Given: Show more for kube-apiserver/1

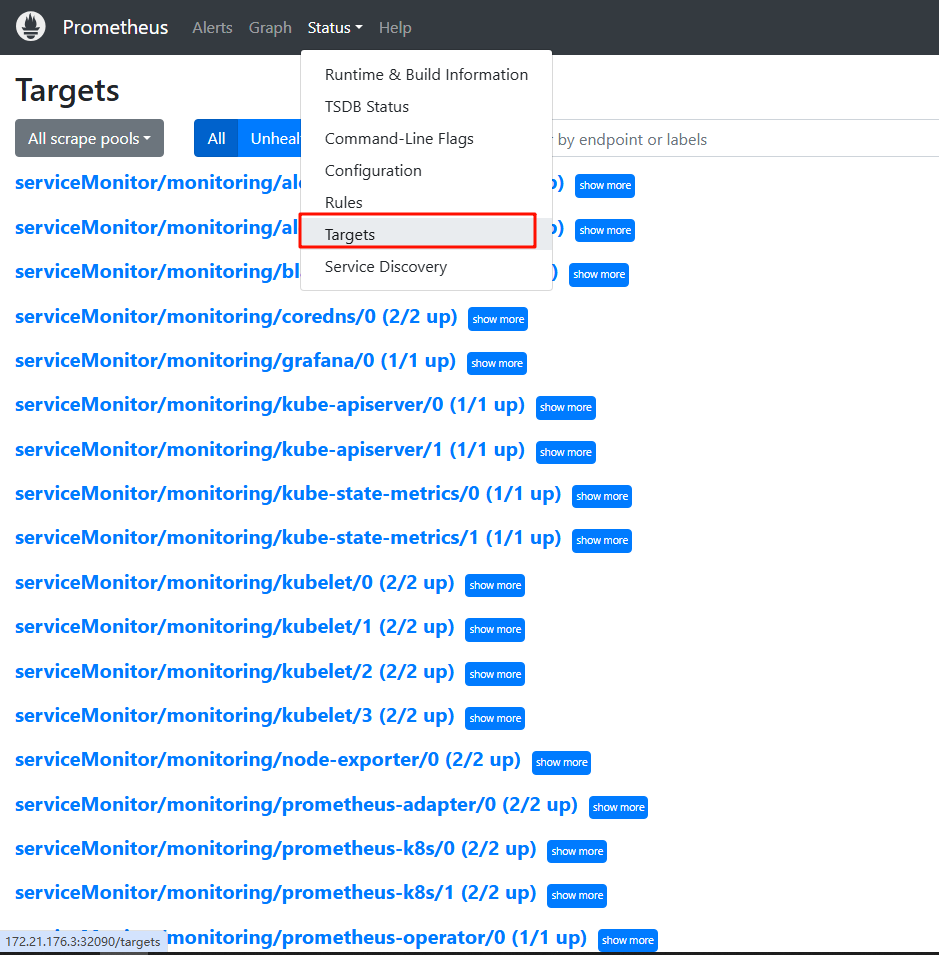Looking at the screenshot, I should [x=565, y=452].
